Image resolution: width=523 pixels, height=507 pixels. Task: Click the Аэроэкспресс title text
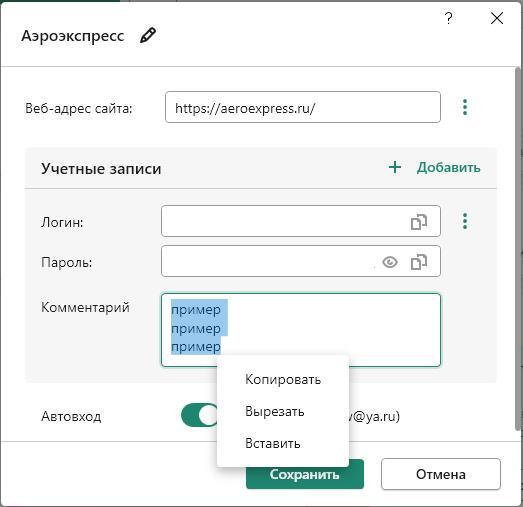pos(73,36)
